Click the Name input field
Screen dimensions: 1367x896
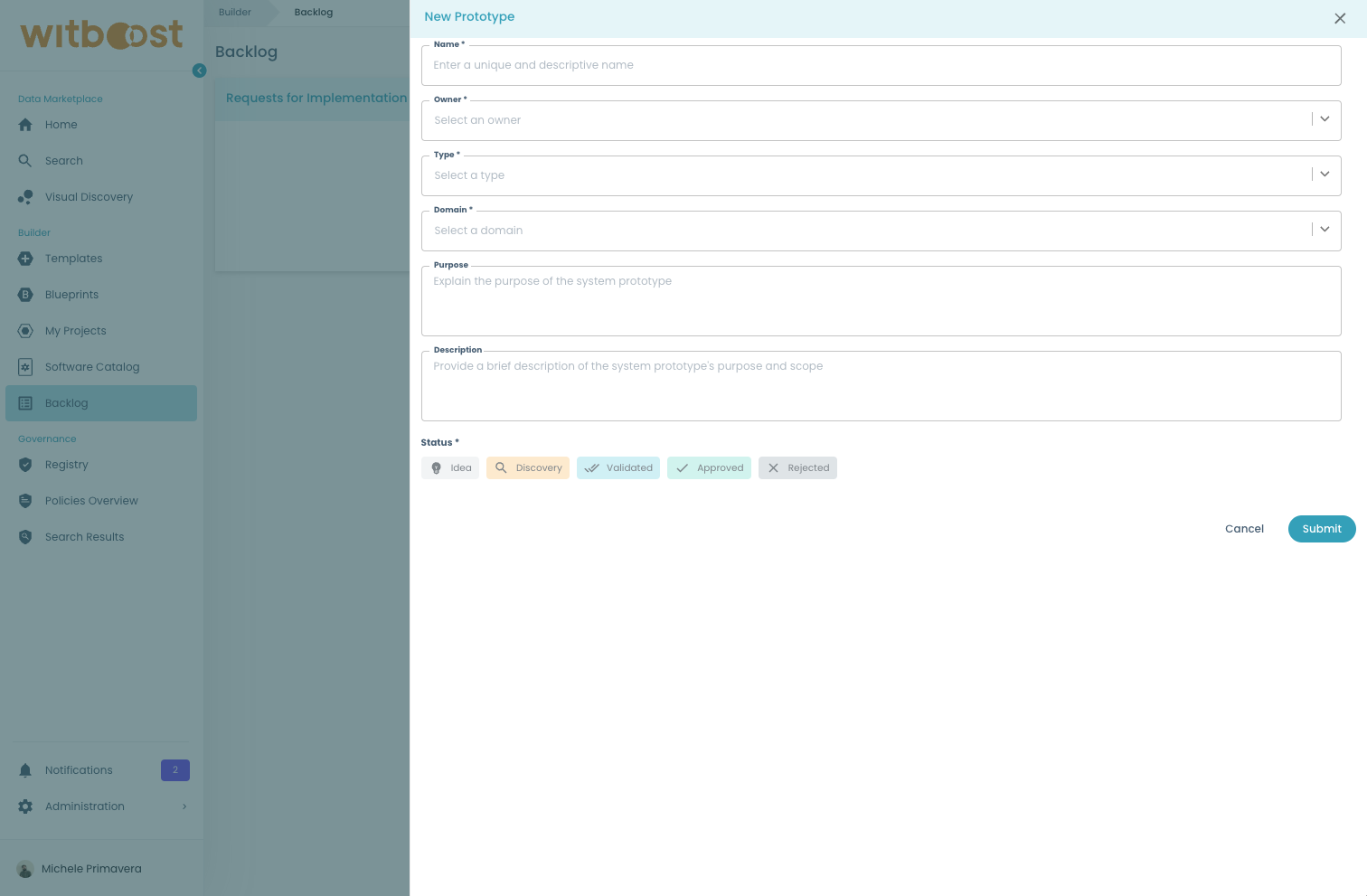pyautogui.click(x=881, y=65)
